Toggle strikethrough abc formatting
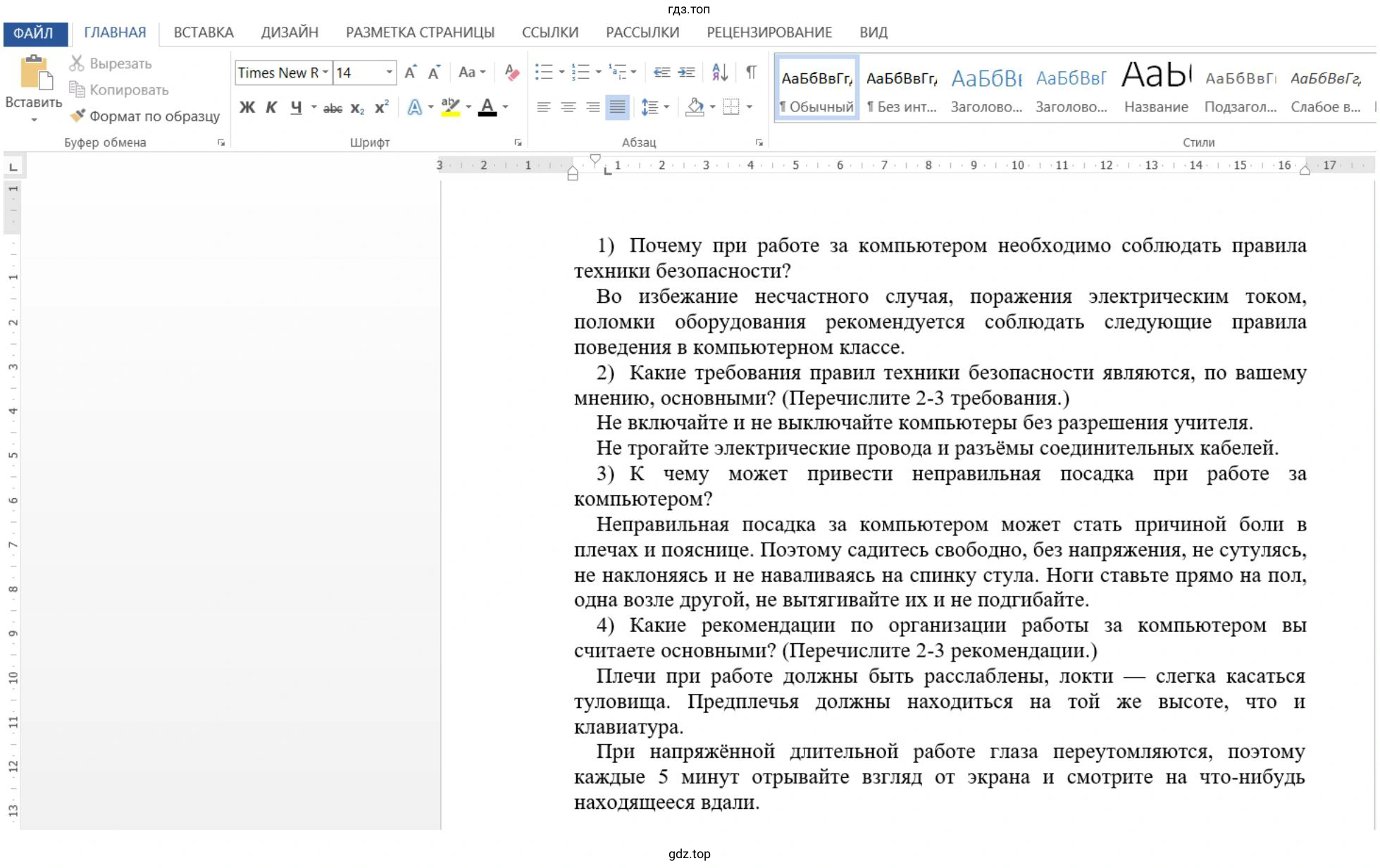The width and height of the screenshot is (1380, 868). (x=332, y=108)
